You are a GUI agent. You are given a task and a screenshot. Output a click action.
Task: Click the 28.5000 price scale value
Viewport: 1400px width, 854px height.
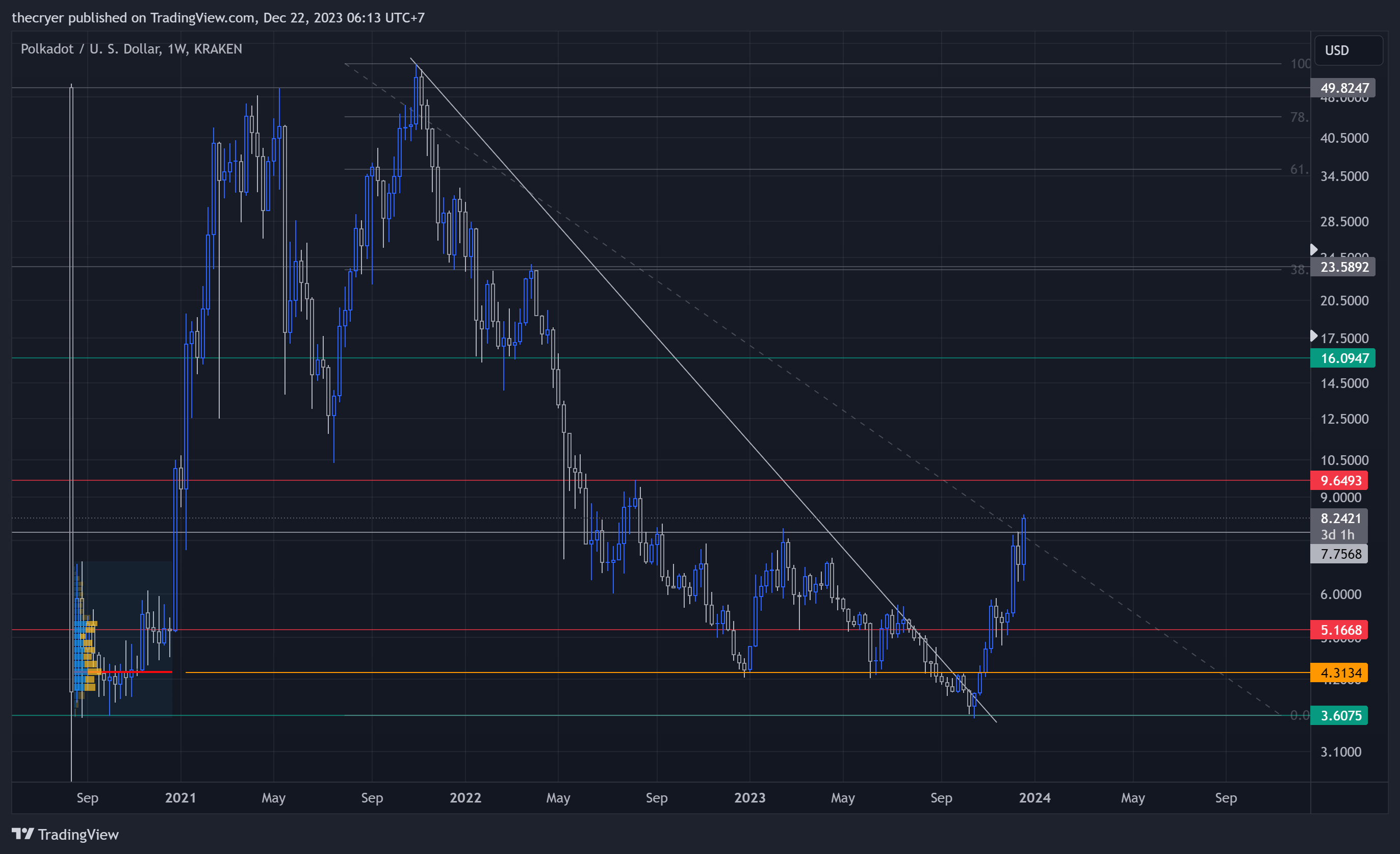coord(1344,222)
